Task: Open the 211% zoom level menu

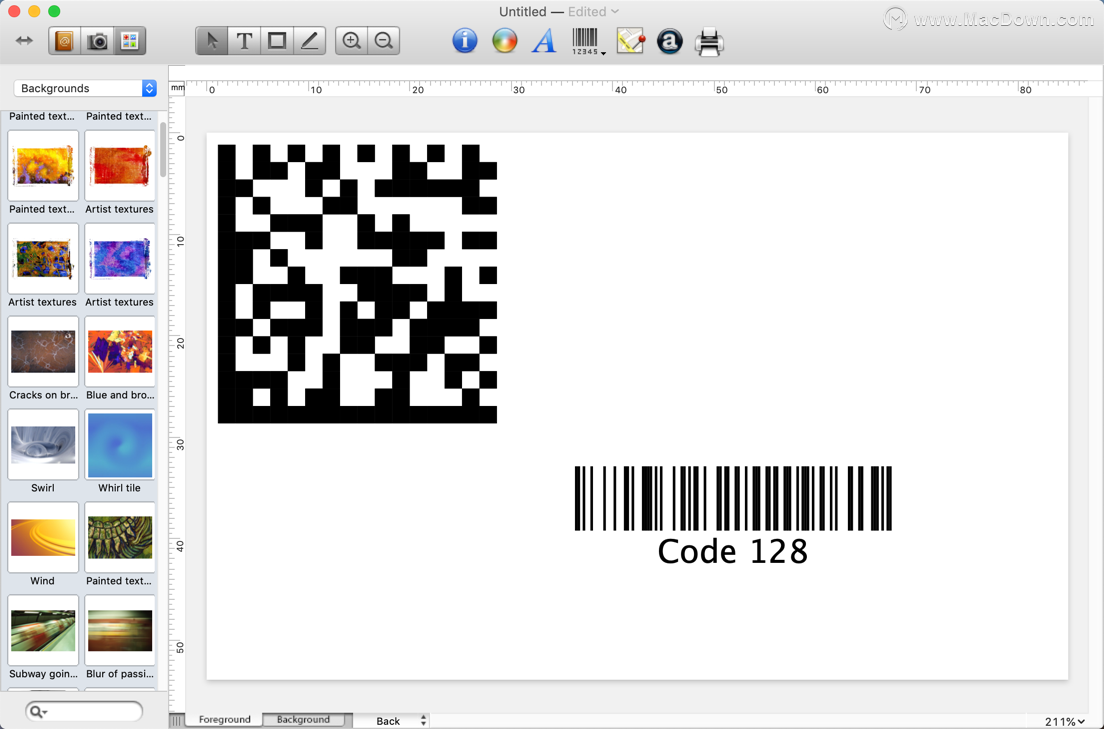Action: click(1065, 721)
